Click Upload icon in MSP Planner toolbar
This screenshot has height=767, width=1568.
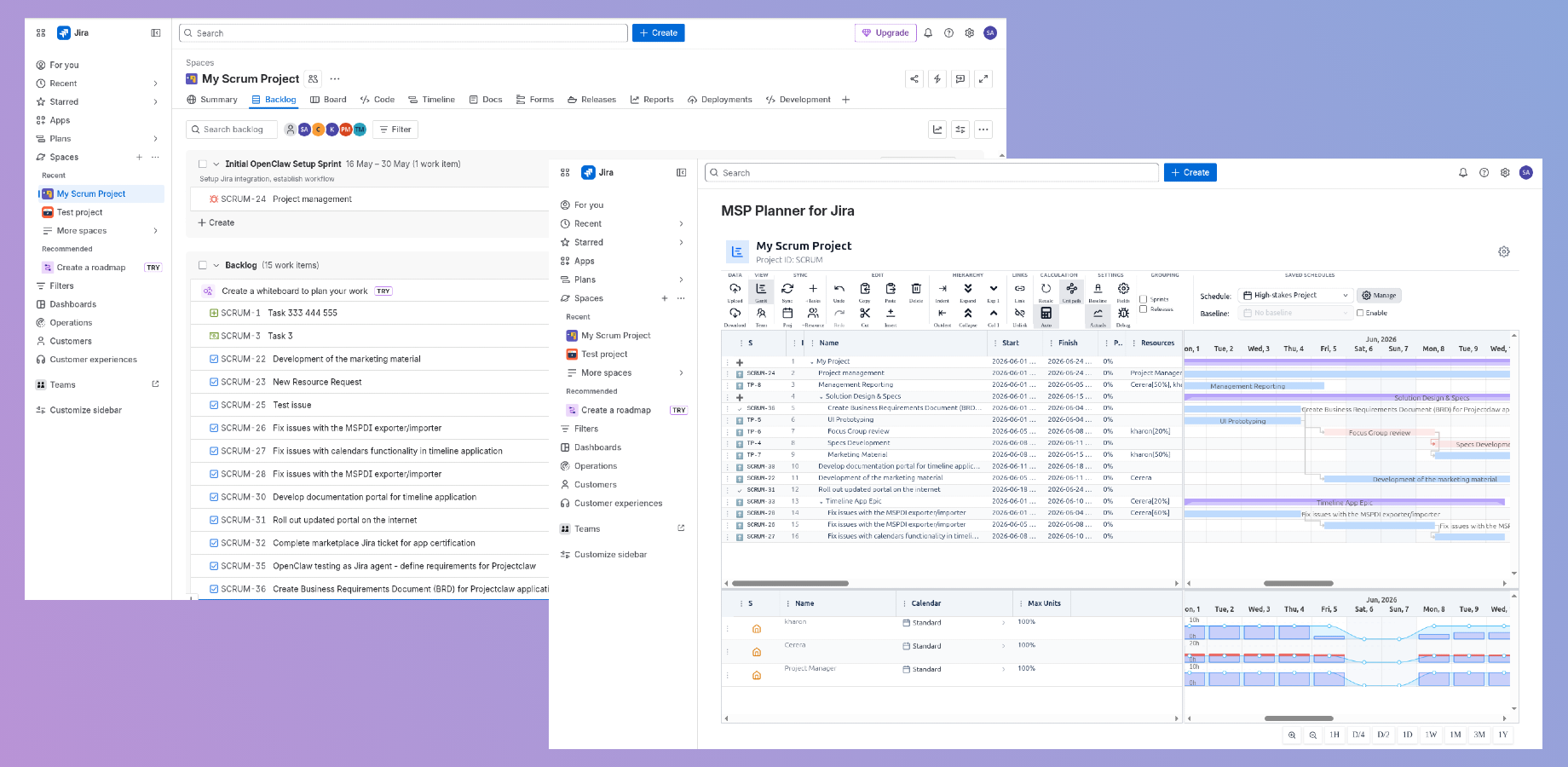[x=735, y=289]
